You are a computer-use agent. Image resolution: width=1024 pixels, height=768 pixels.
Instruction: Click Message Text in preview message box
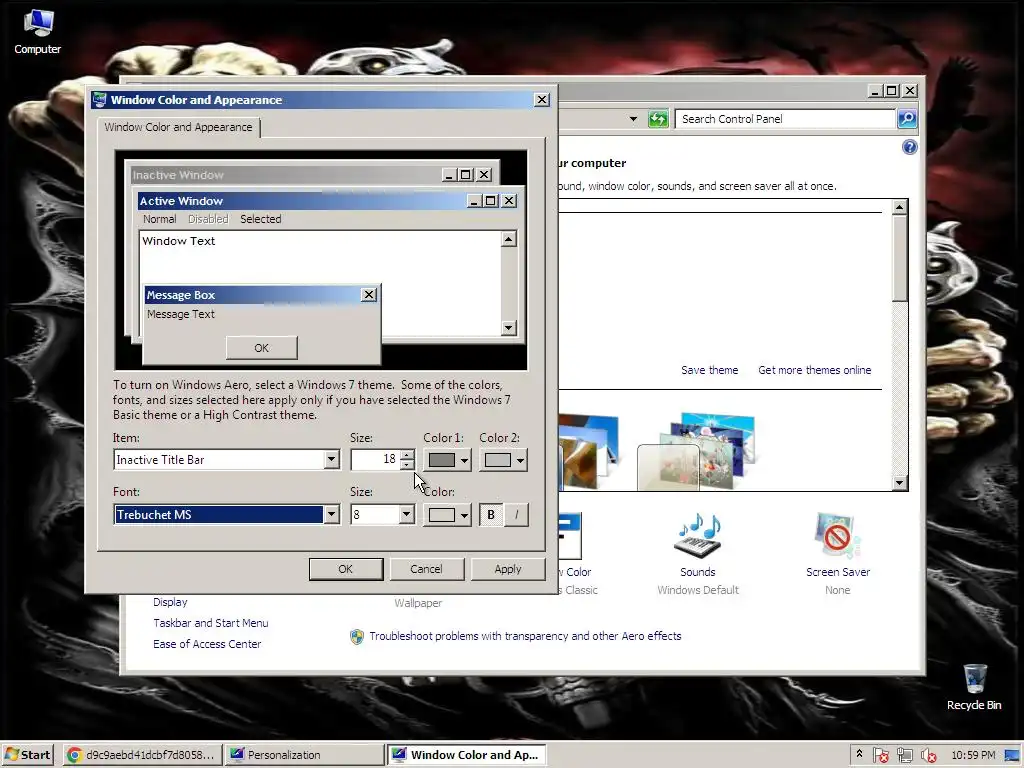click(181, 314)
